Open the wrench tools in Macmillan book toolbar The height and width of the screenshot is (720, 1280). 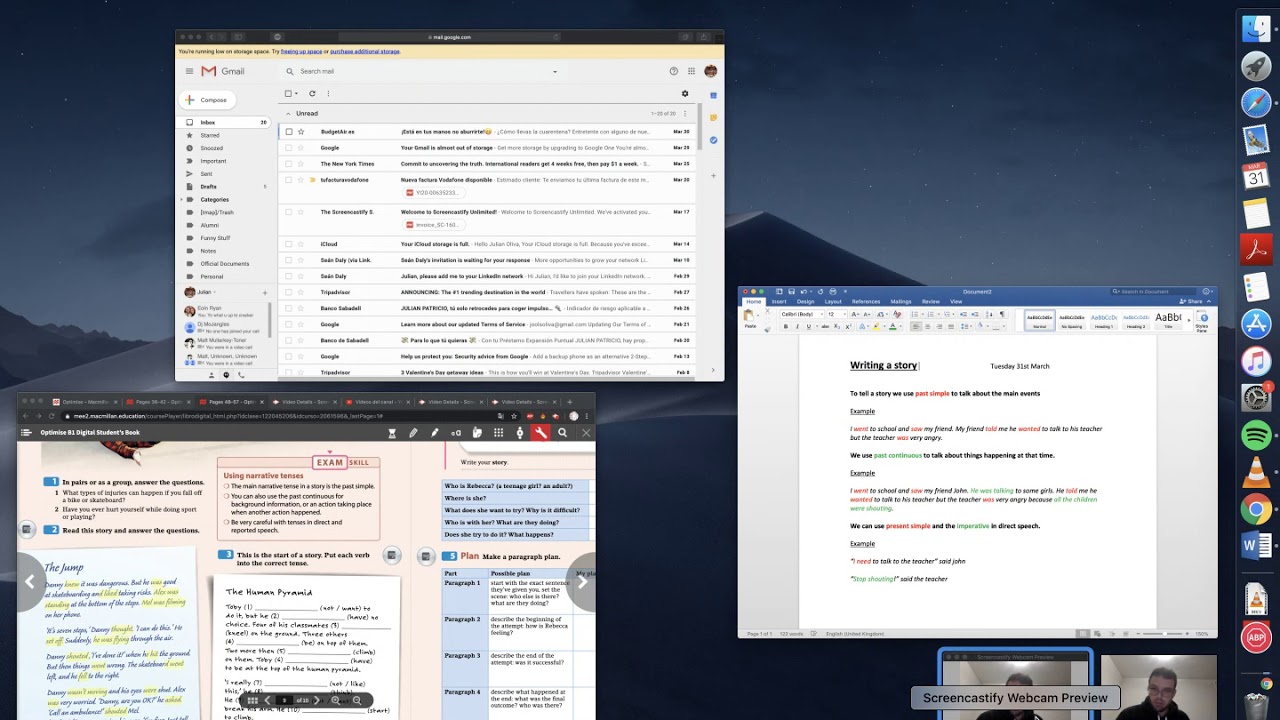click(x=540, y=433)
